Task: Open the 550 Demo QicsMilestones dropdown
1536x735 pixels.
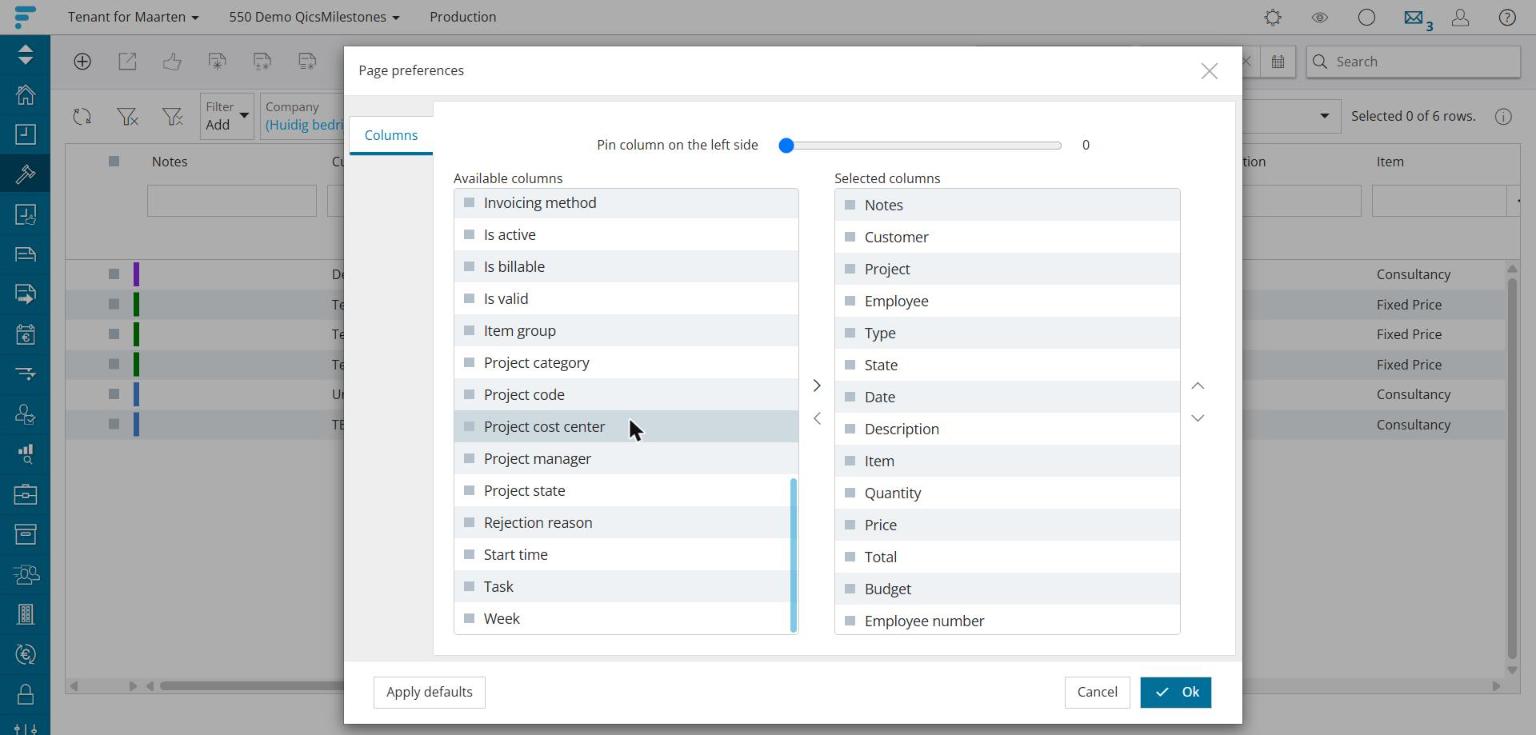Action: [x=314, y=17]
